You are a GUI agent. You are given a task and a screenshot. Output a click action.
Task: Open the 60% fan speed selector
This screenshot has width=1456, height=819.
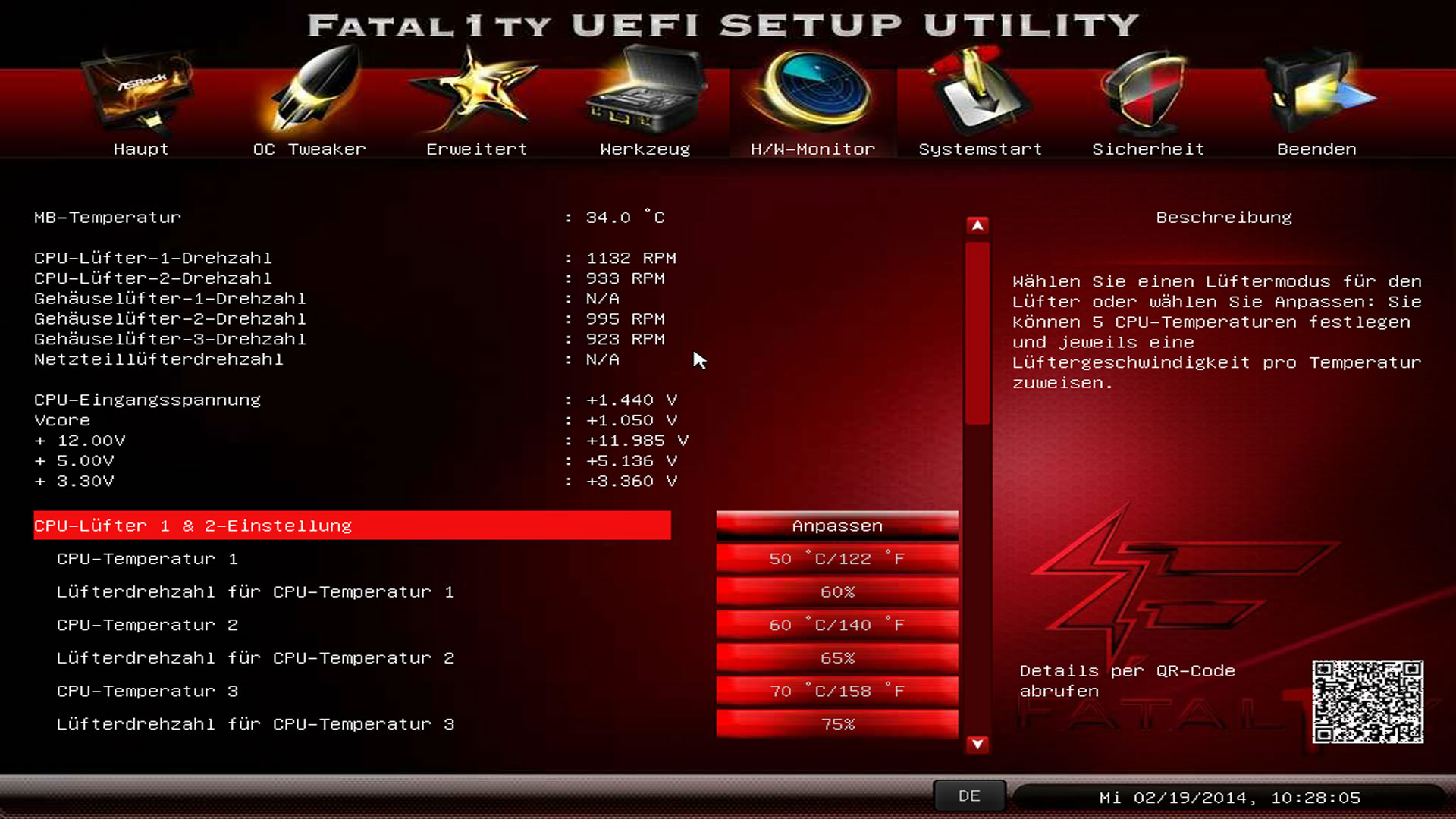(x=837, y=591)
